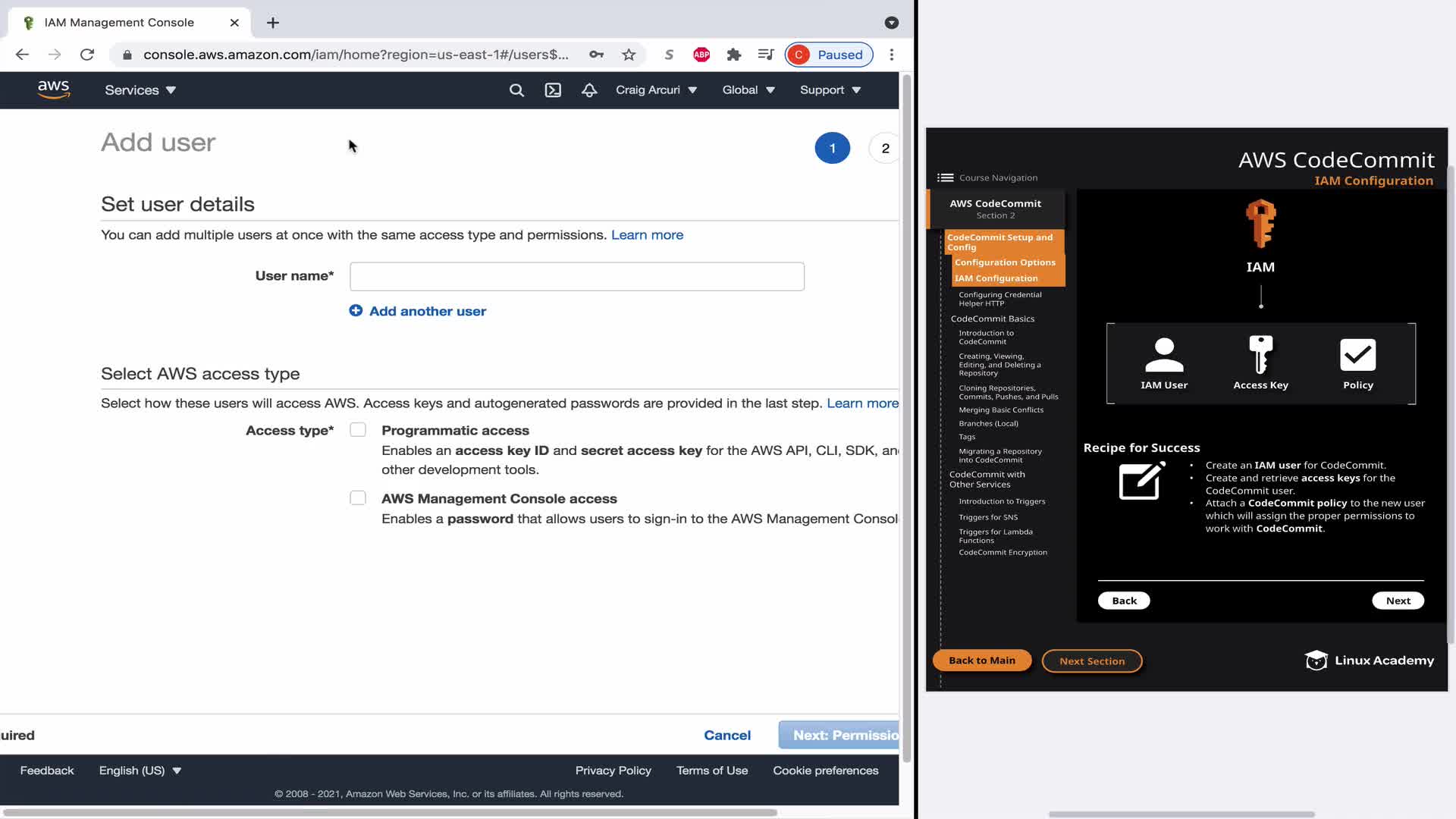
Task: Open the browser extensions puzzle icon
Action: pos(733,55)
